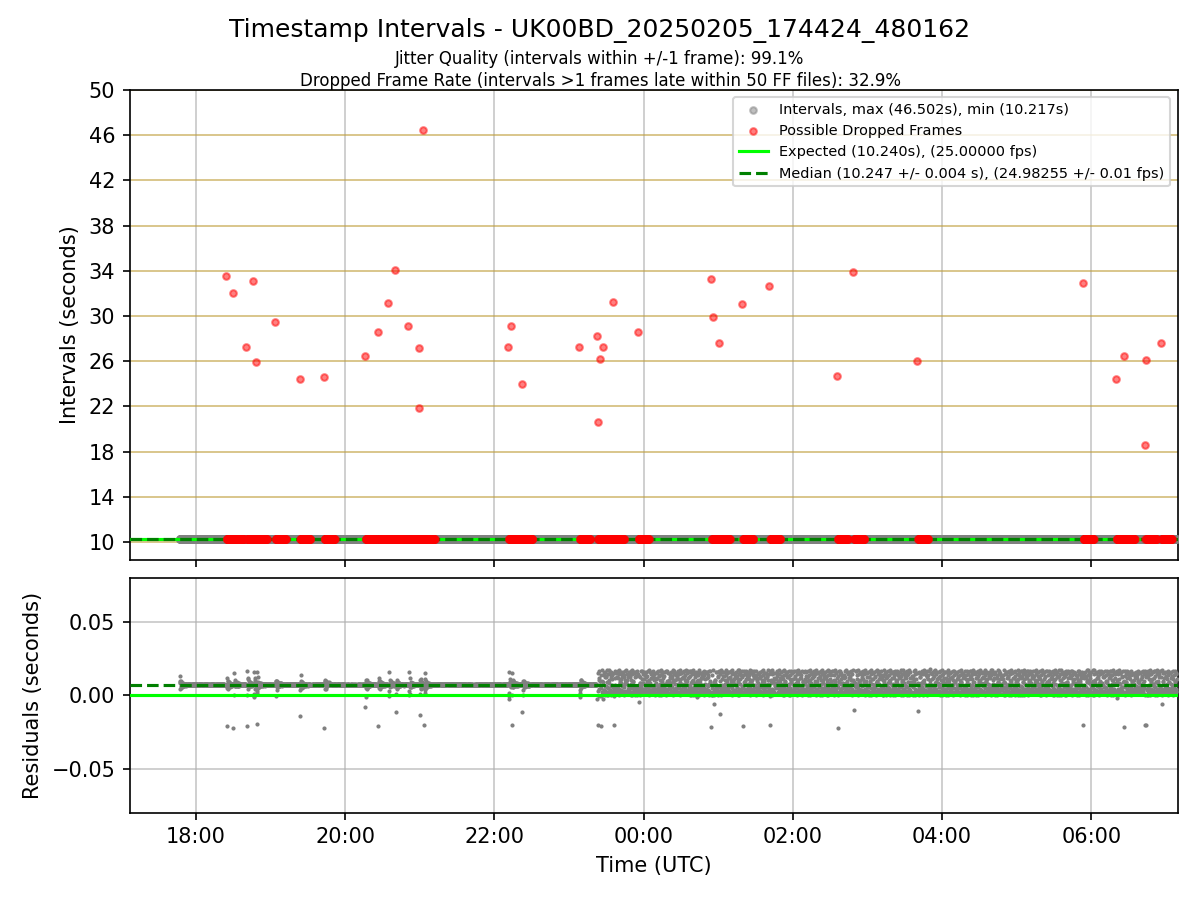Pick the lowest red point near 18.5 seconds
Image resolution: width=1200 pixels, height=900 pixels.
[x=1145, y=445]
